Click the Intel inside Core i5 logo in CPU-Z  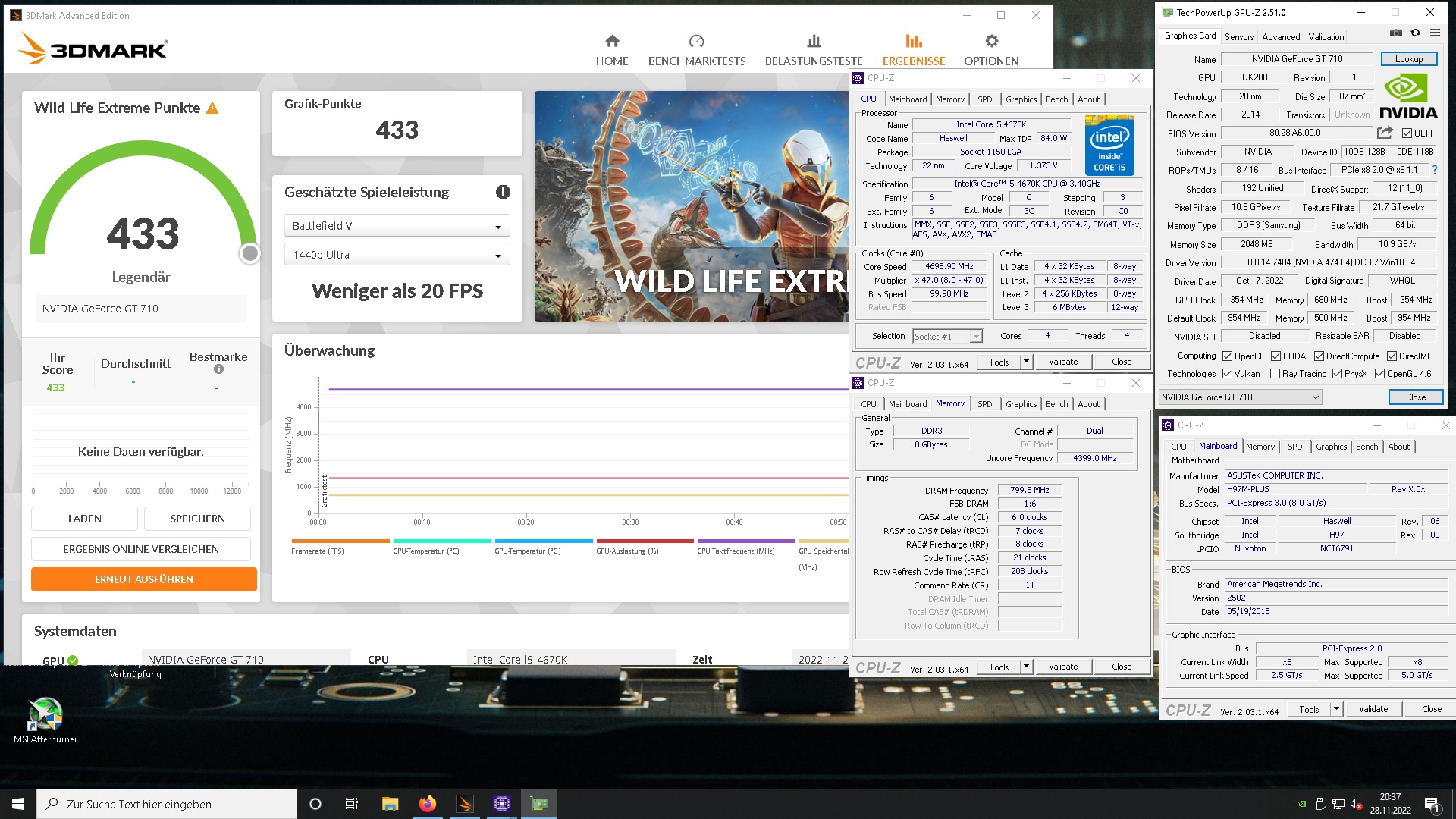pos(1109,146)
